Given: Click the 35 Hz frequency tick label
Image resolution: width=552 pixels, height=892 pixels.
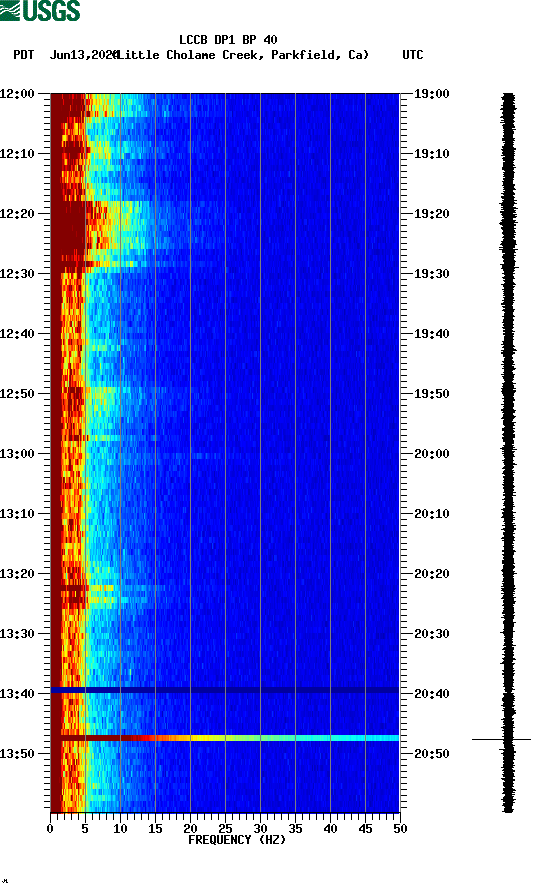Looking at the screenshot, I should [x=295, y=829].
